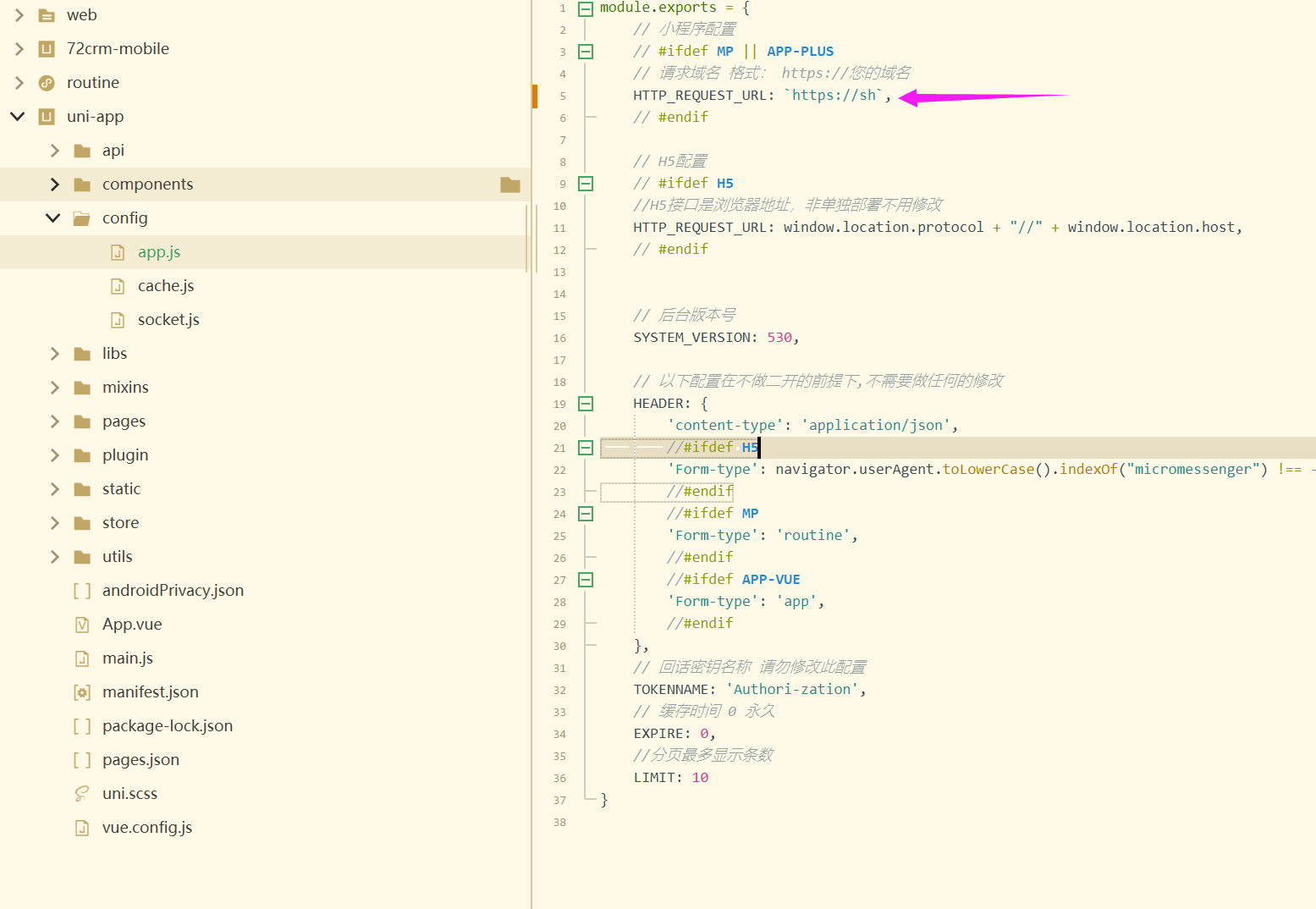The height and width of the screenshot is (909, 1316).
Task: Click the folder icon at right of components row
Action: click(510, 185)
